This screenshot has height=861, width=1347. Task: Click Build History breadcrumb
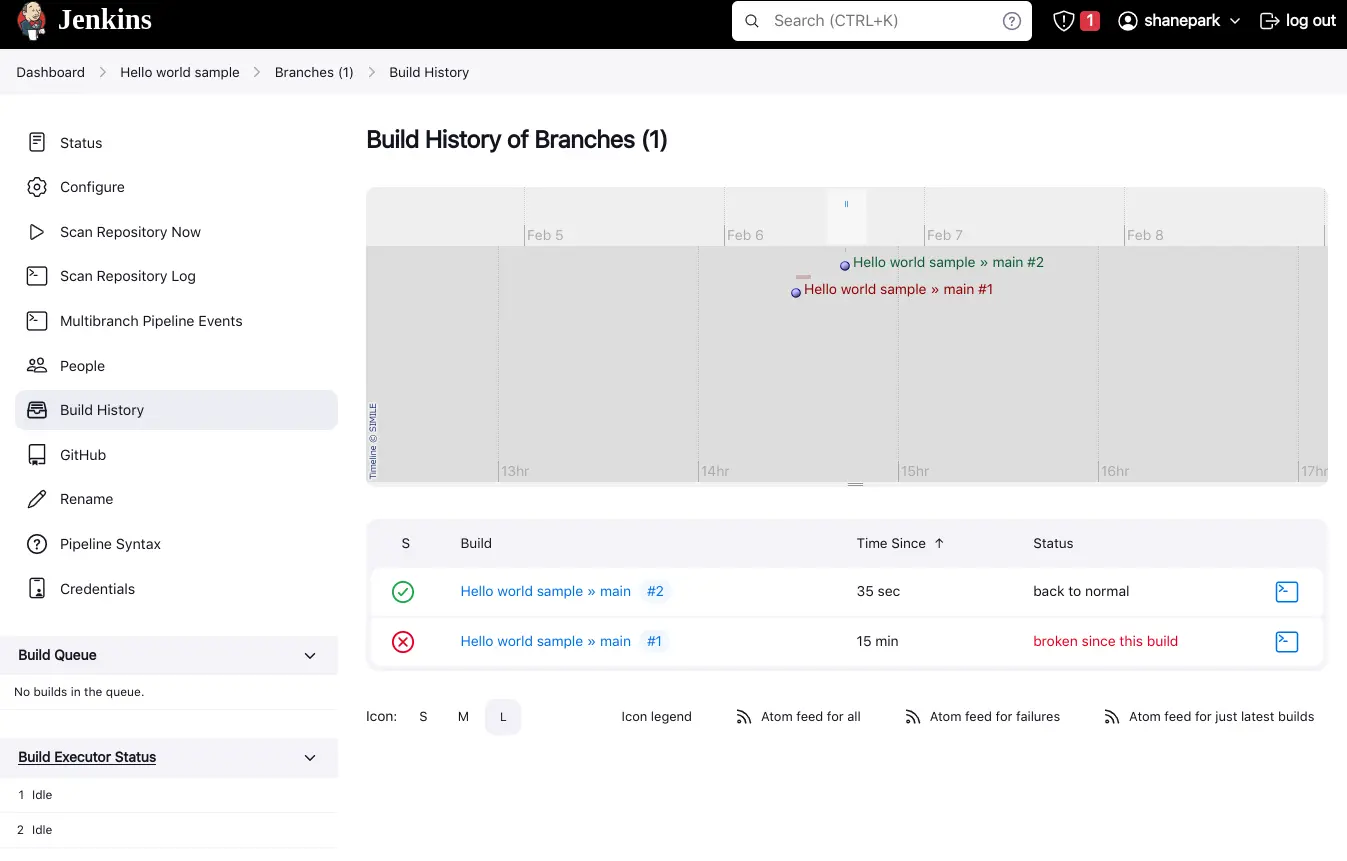[x=429, y=72]
